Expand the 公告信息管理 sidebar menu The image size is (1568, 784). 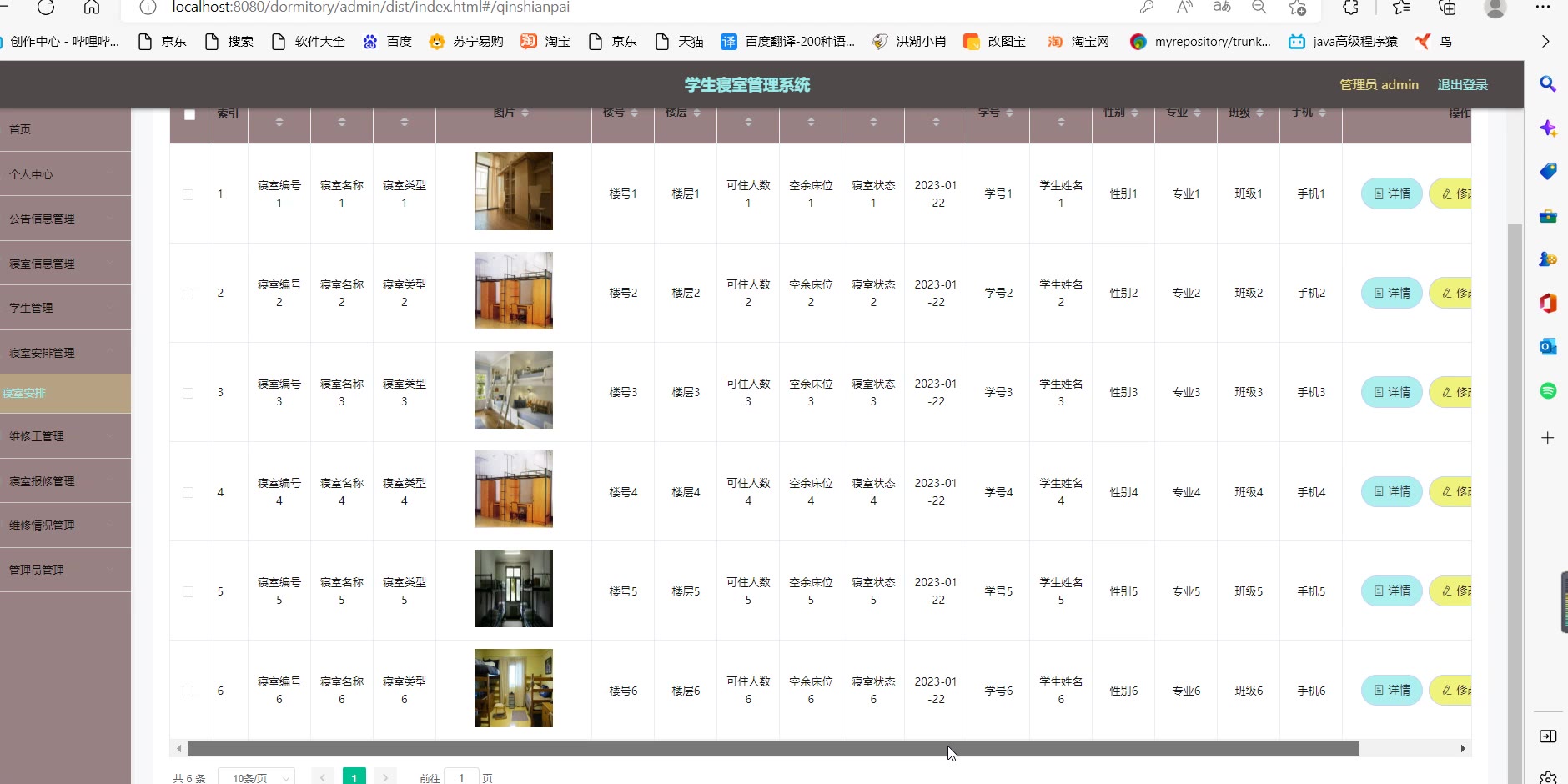(65, 219)
